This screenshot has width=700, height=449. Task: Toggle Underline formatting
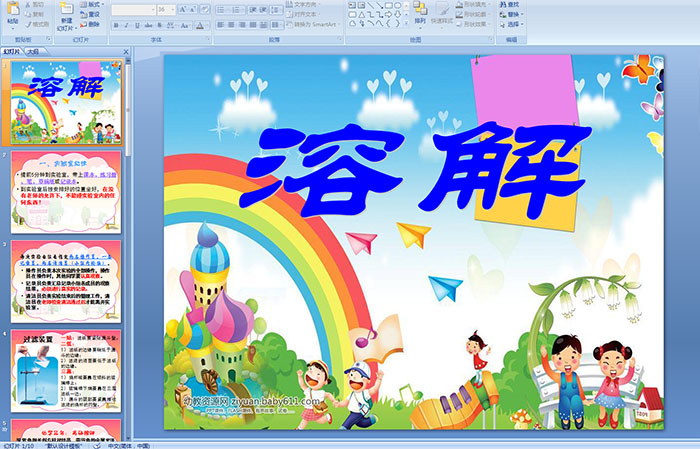click(x=137, y=25)
